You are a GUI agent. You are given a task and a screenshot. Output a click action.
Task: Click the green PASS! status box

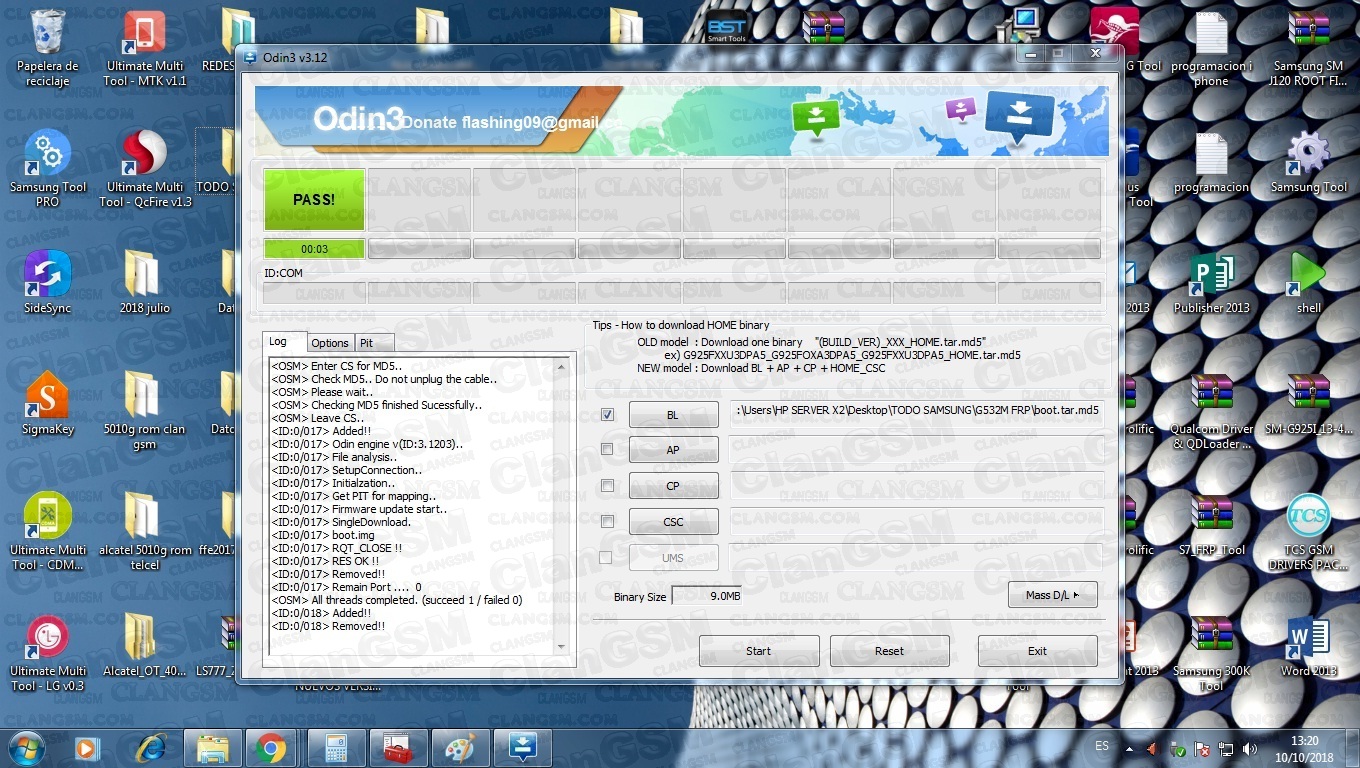(314, 199)
